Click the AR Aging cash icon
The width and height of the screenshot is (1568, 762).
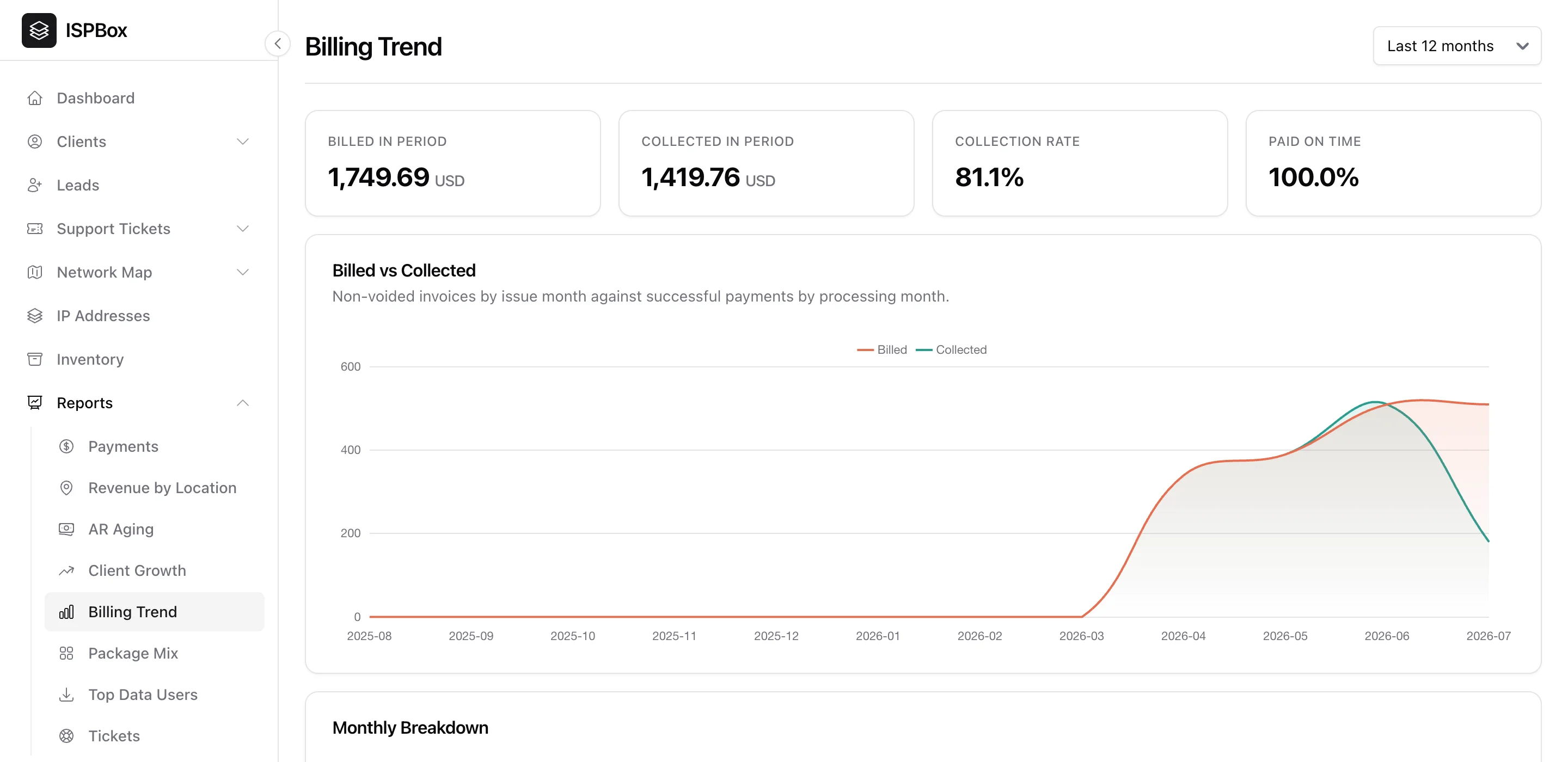(66, 529)
